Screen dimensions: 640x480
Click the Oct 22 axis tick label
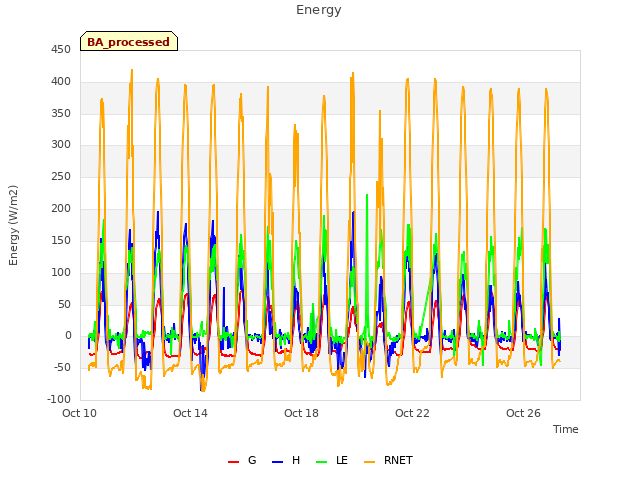click(412, 413)
